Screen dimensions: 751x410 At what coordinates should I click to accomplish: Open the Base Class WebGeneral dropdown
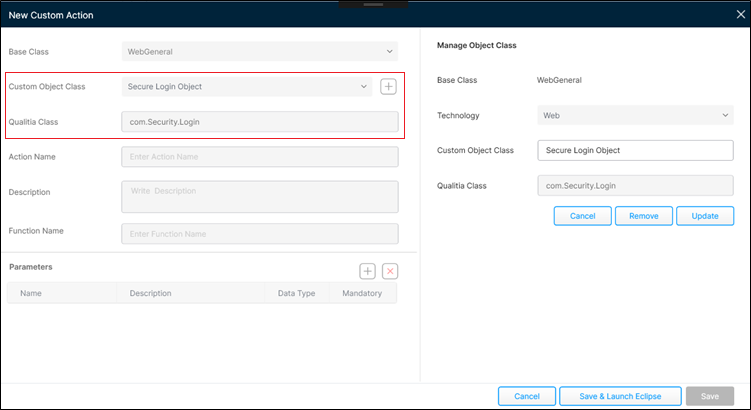(259, 51)
